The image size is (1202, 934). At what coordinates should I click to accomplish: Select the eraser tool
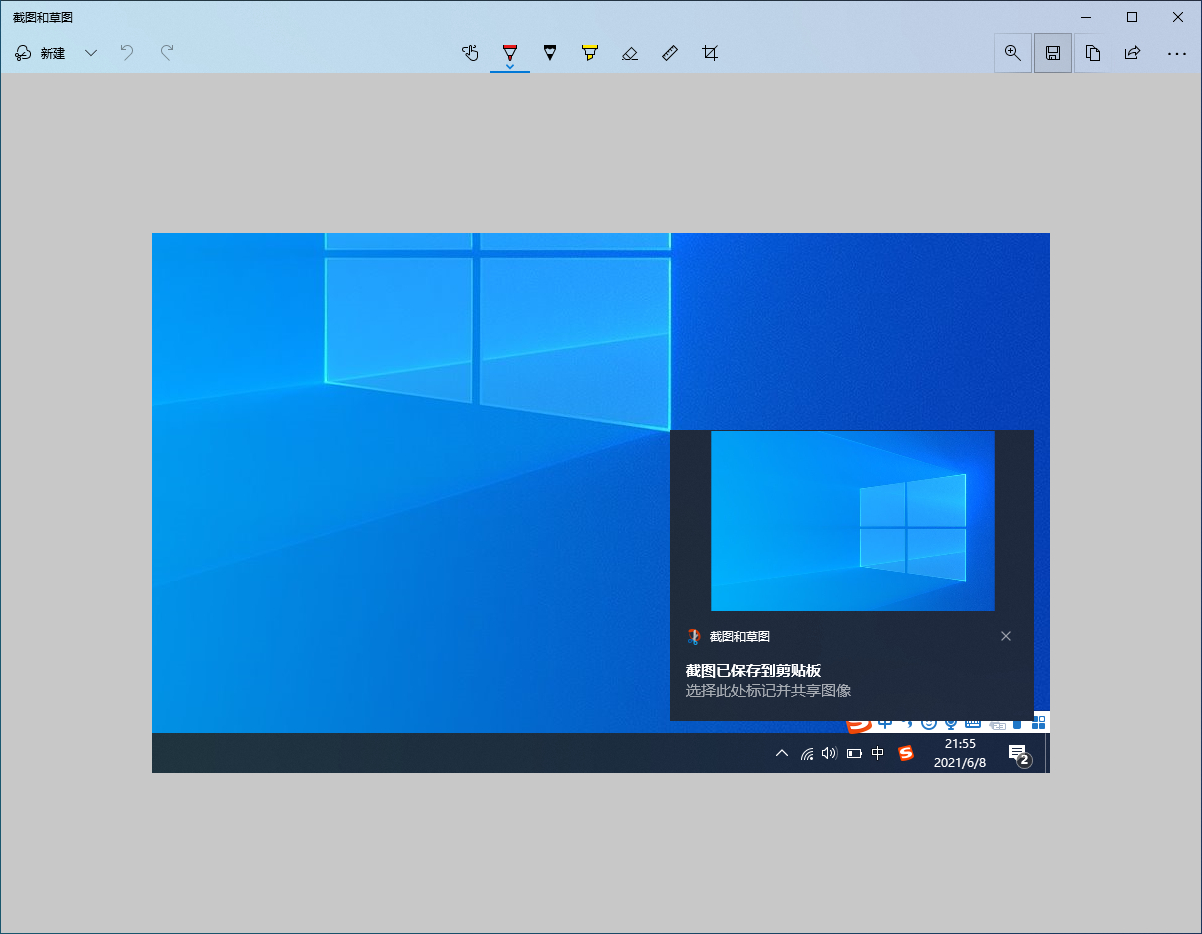(630, 53)
